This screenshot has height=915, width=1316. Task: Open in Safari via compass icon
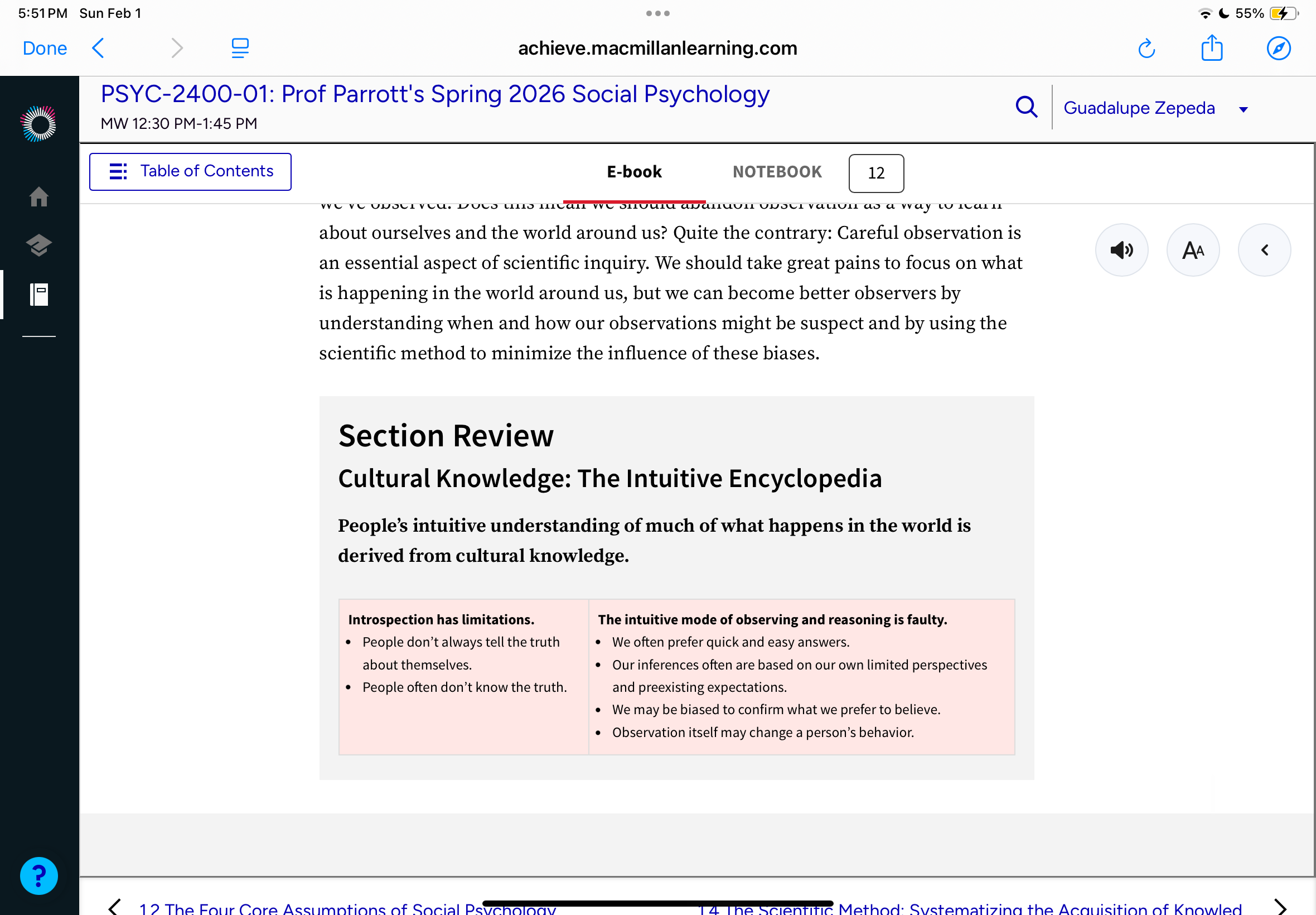pos(1278,48)
